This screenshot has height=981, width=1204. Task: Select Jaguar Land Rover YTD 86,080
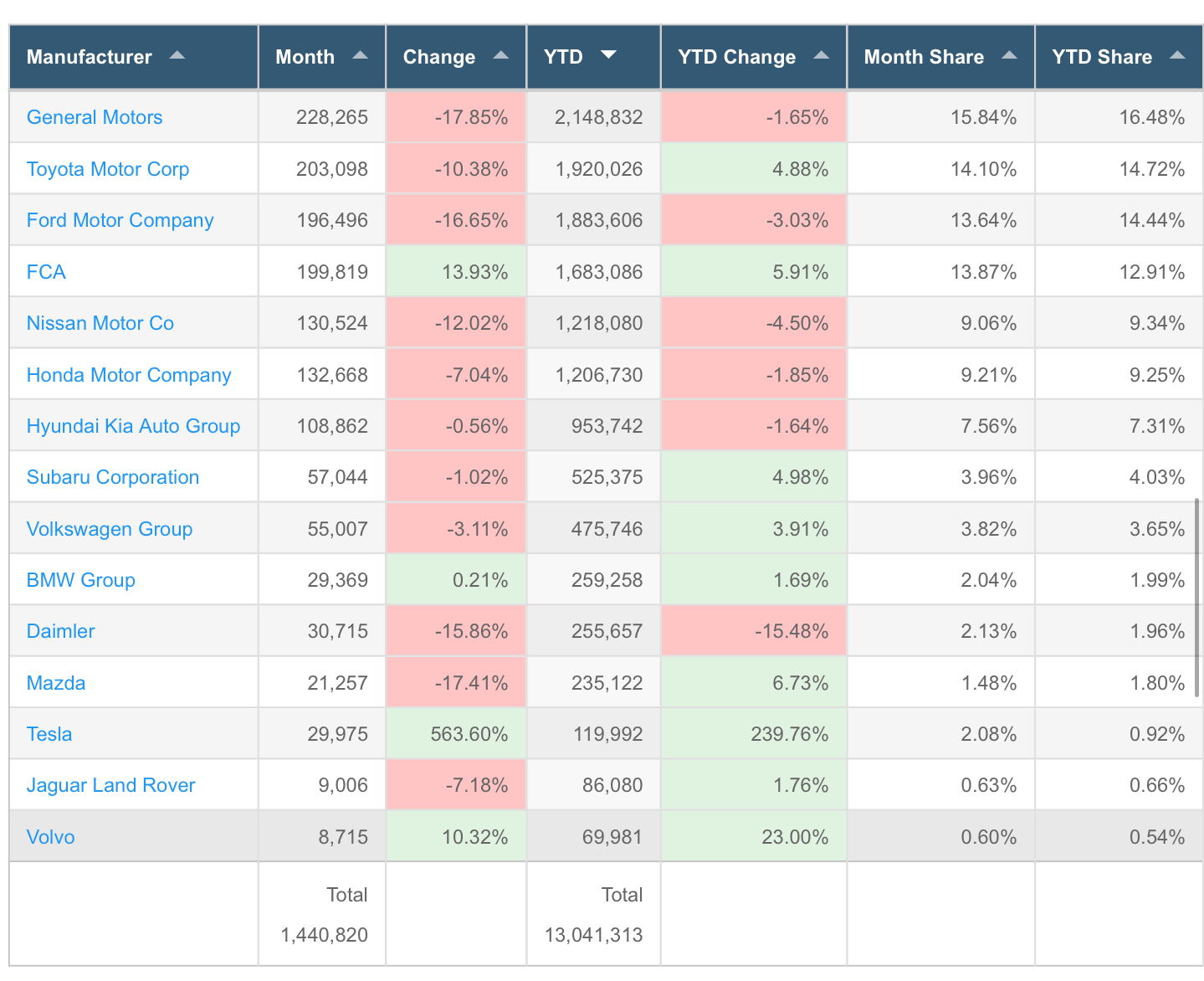coord(612,785)
